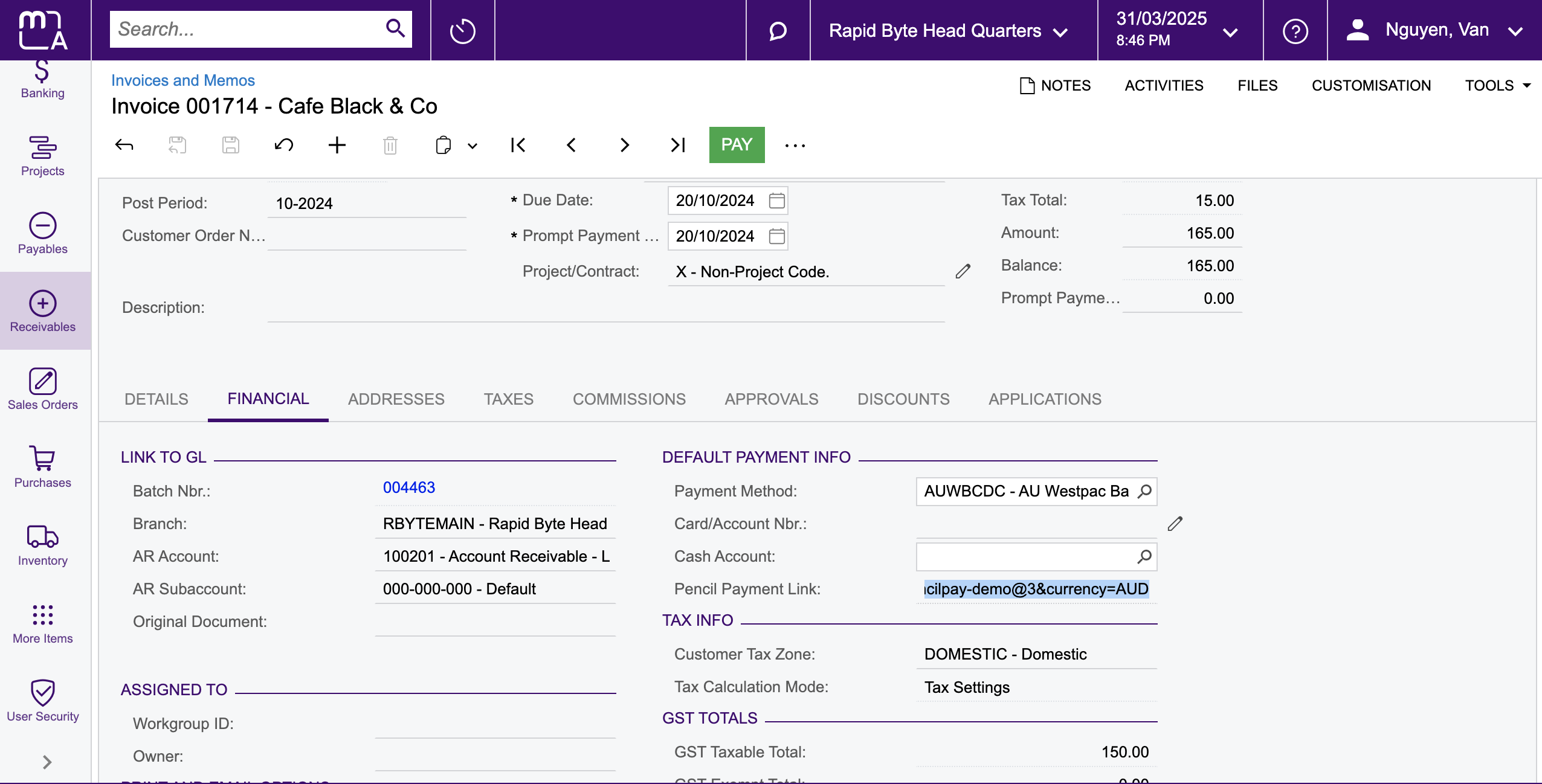
Task: Click the Description input field
Action: 606,308
